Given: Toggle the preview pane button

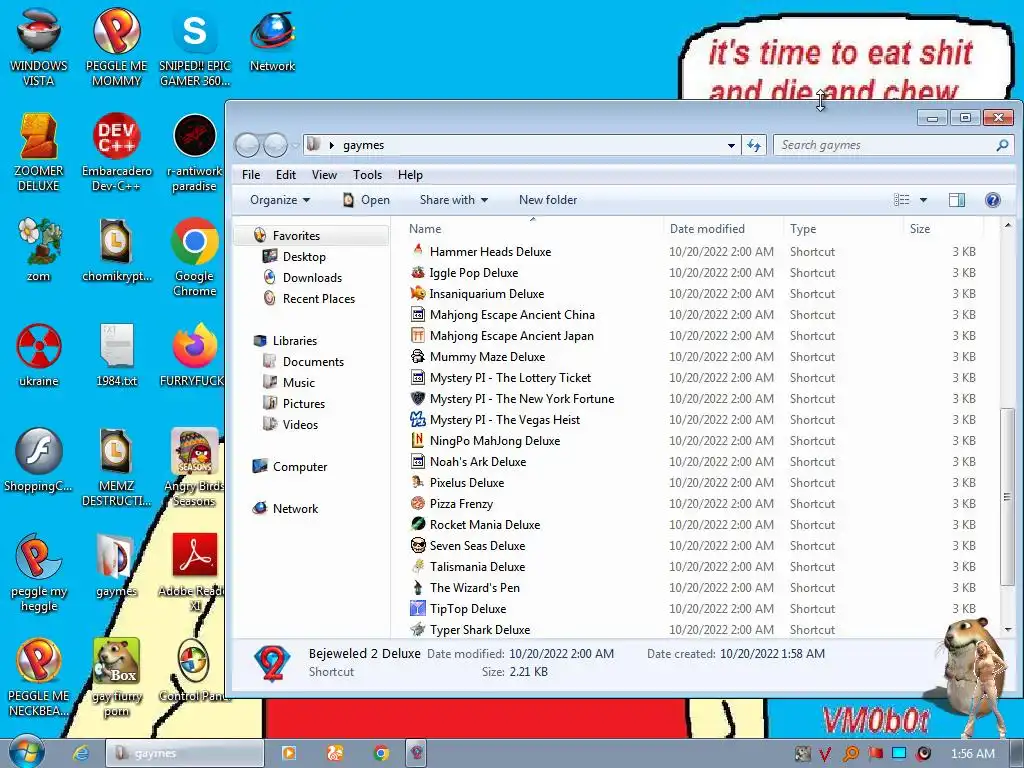Looking at the screenshot, I should (957, 200).
